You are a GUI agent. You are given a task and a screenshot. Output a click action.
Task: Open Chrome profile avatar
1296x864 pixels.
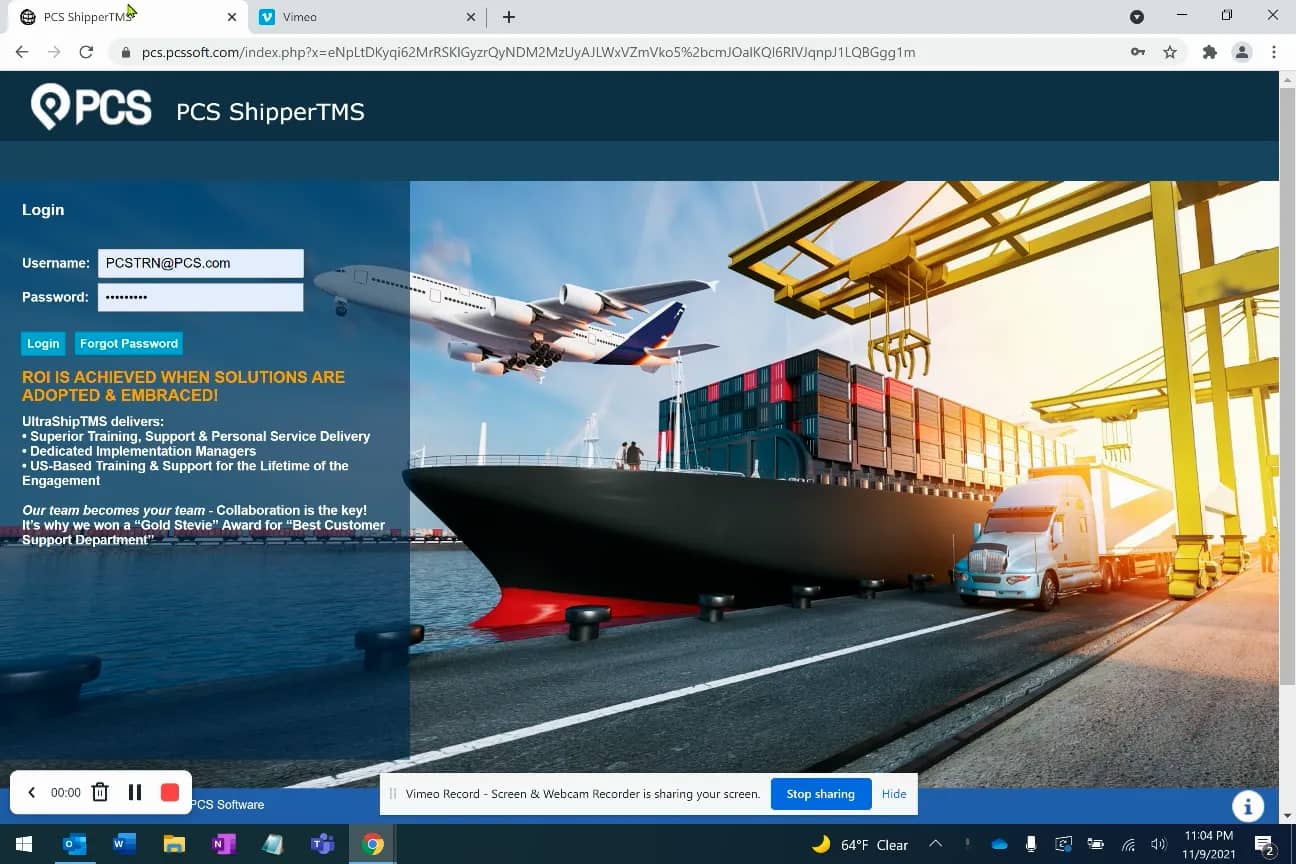point(1242,52)
